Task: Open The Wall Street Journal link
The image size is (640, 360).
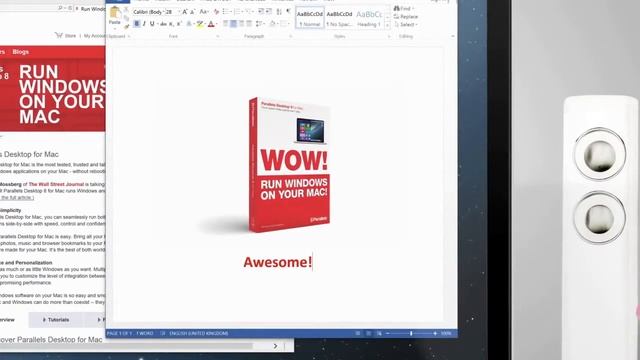Action: pyautogui.click(x=56, y=184)
